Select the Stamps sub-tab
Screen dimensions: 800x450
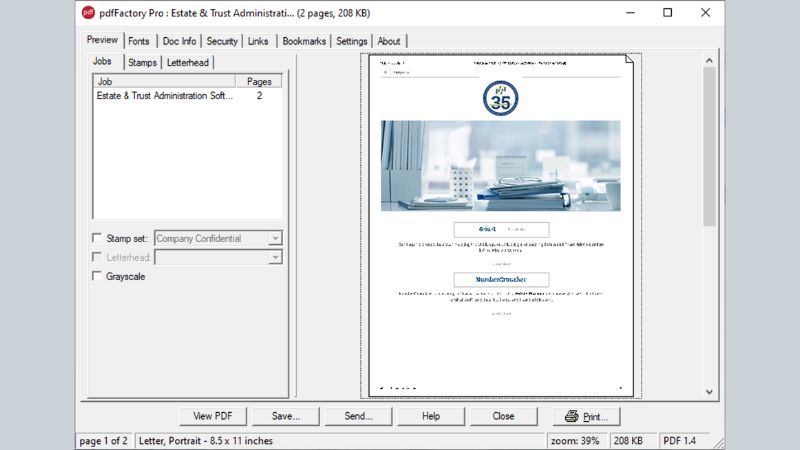[x=142, y=63]
